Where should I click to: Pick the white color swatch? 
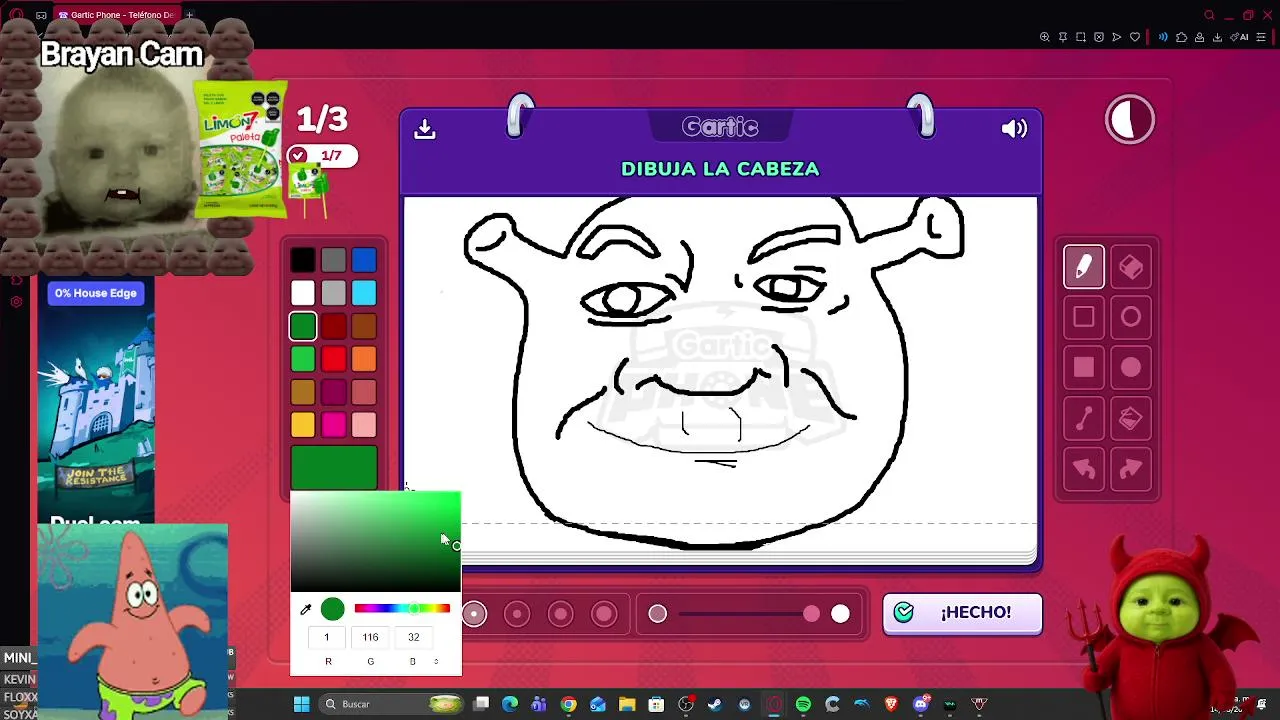click(303, 293)
